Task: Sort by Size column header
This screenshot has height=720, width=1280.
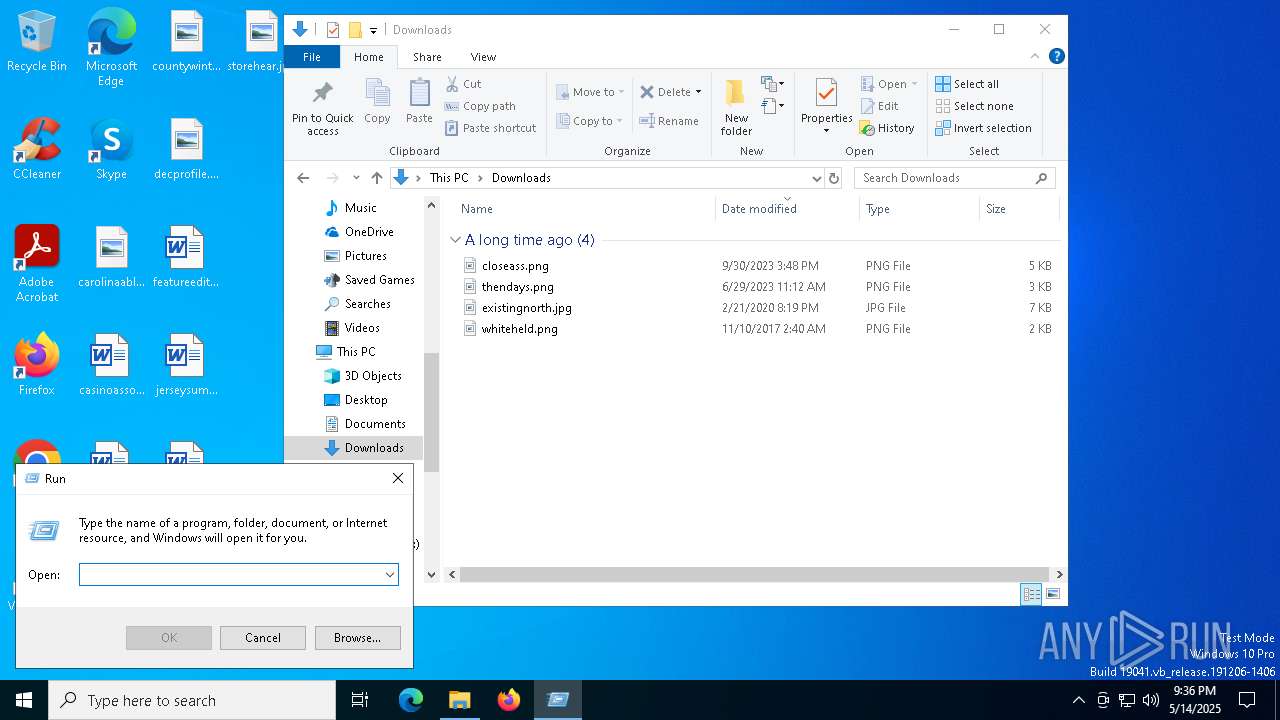Action: pos(1018,209)
